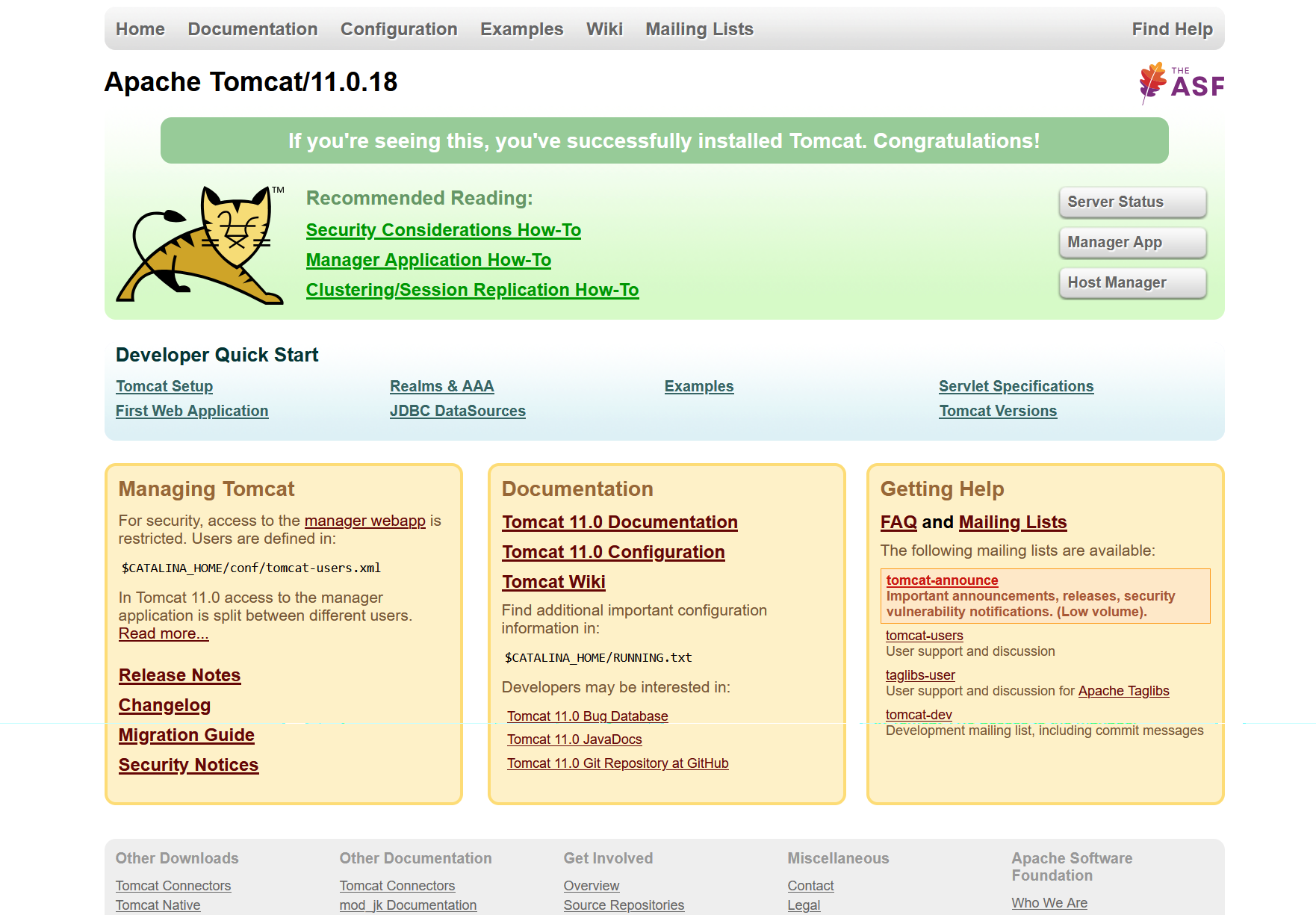The width and height of the screenshot is (1316, 915).
Task: Open Examples link in Developer Quick Start
Action: (x=699, y=386)
